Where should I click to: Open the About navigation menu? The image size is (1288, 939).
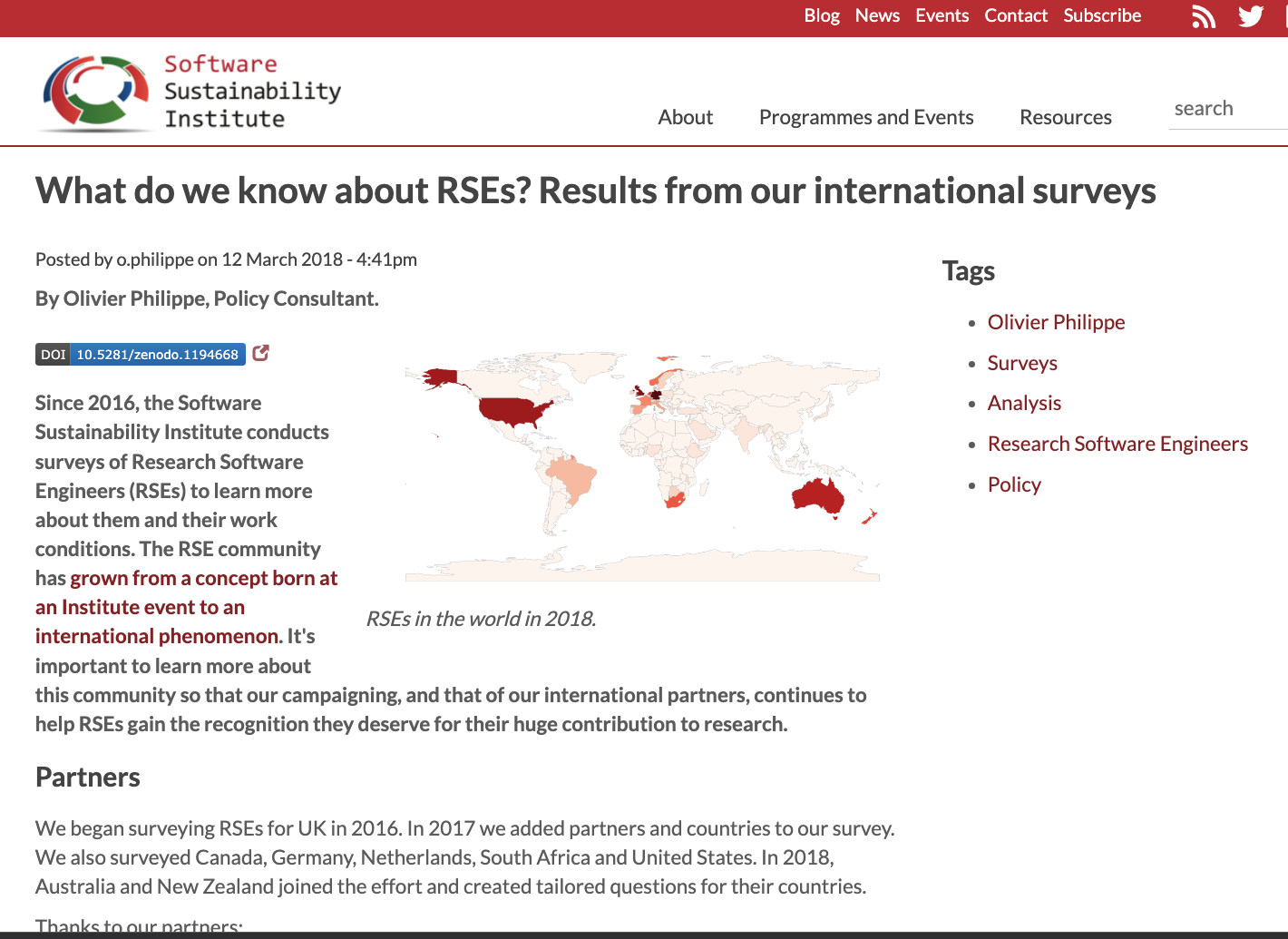[x=686, y=117]
